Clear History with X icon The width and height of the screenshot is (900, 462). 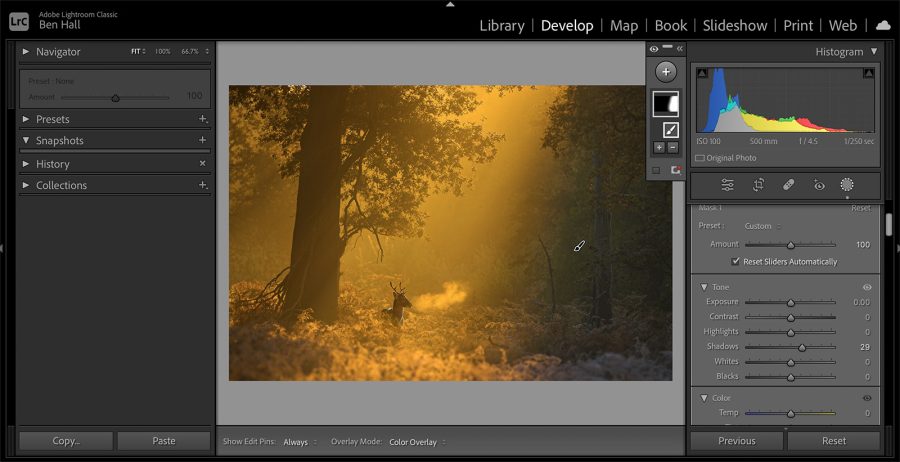202,164
